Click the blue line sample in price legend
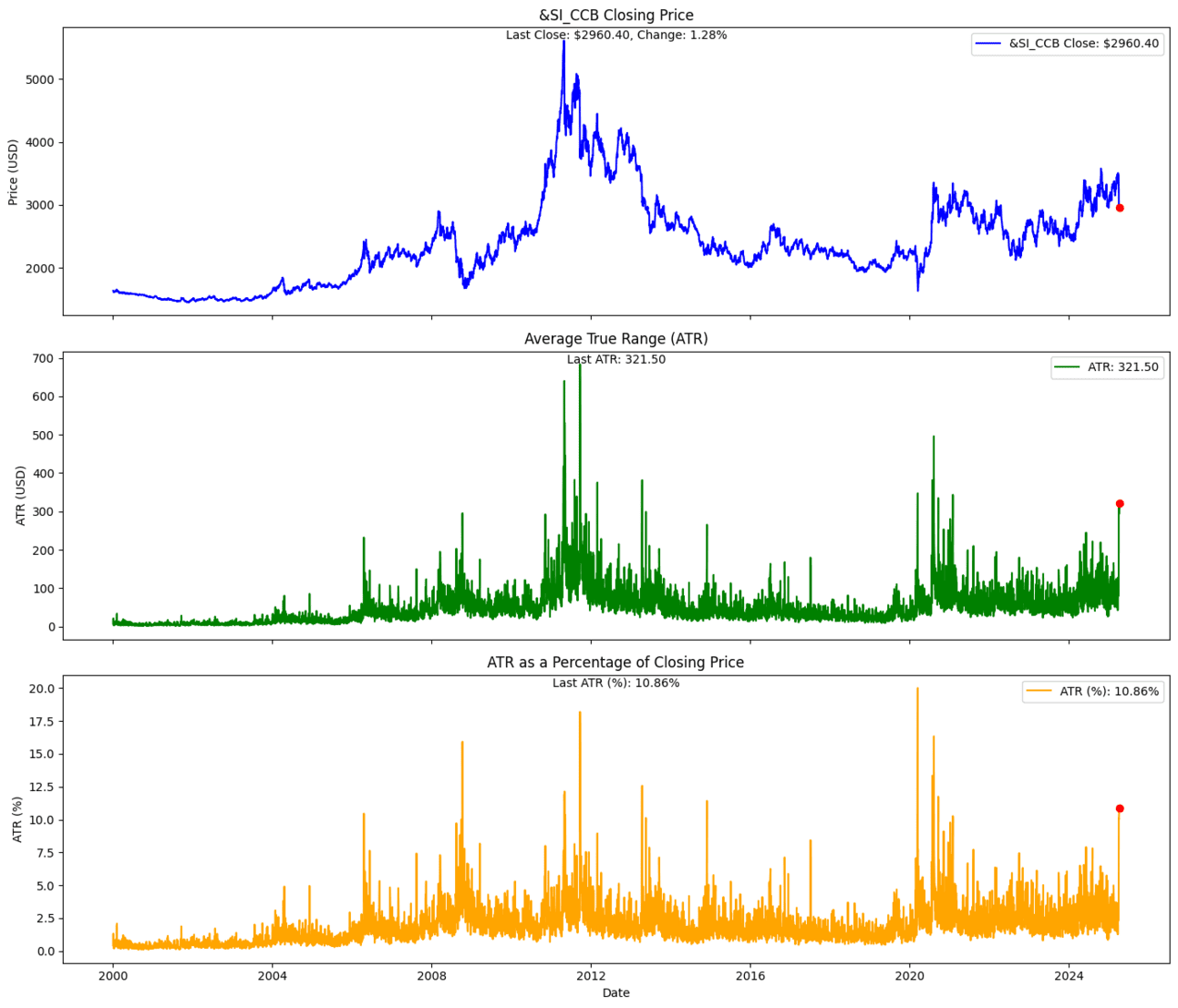This screenshot has width=1178, height=1008. point(988,44)
